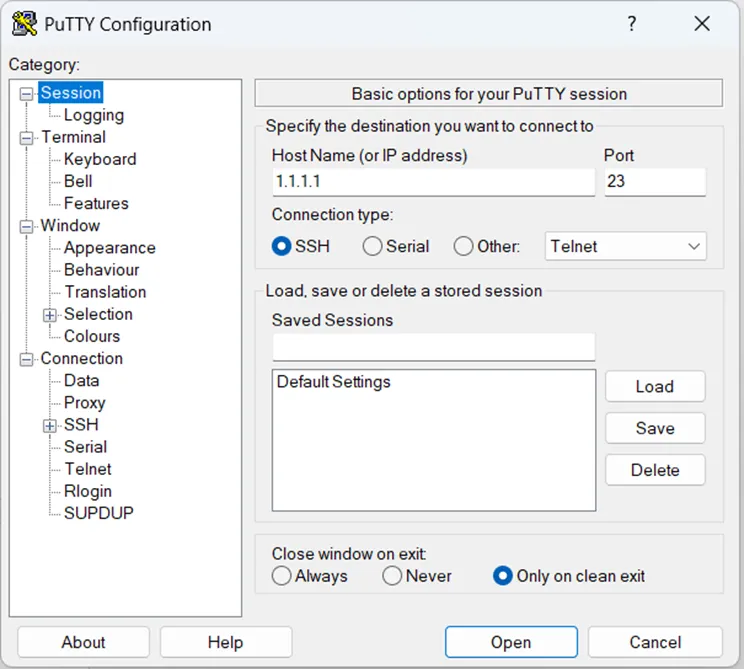
Task: Open Behaviour settings in tree
Action: coord(102,269)
